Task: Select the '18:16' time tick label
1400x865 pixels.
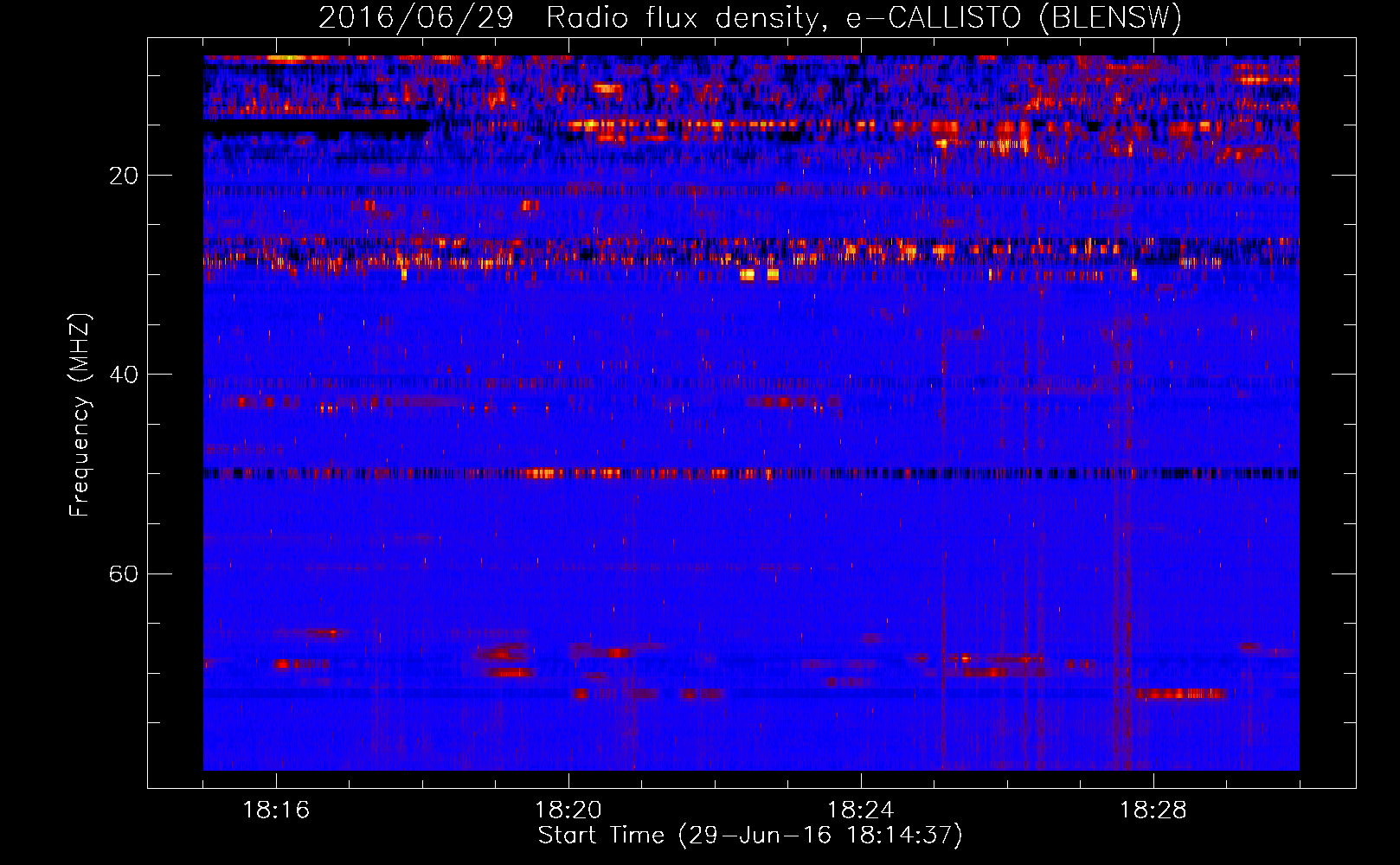Action: coord(276,811)
